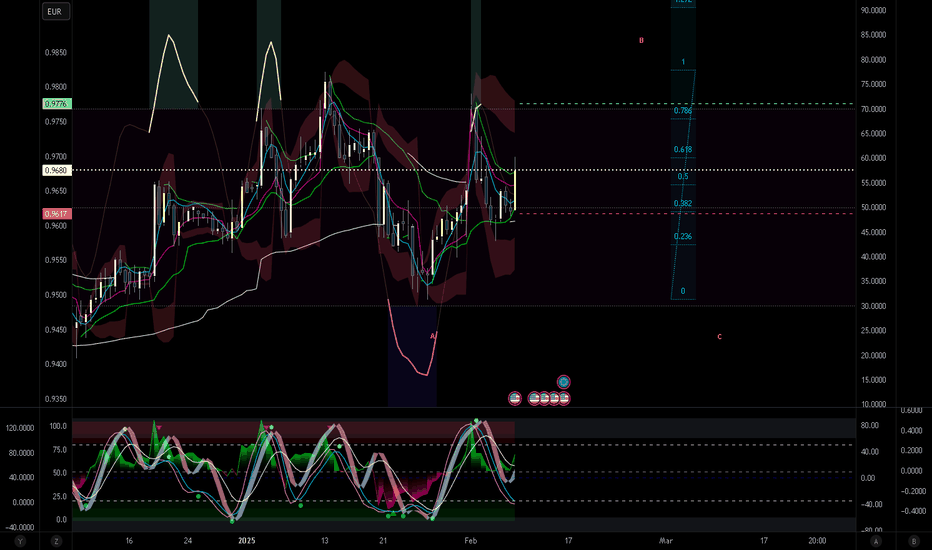The height and width of the screenshot is (550, 932).
Task: Select the white 0.9680 price label
Action: [x=56, y=171]
